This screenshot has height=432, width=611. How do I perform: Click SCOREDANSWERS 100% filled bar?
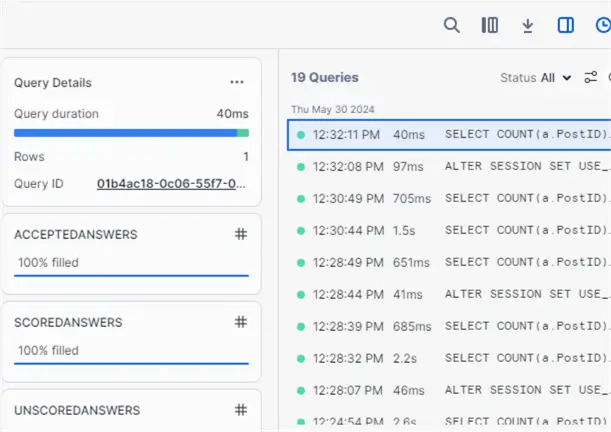pos(131,364)
